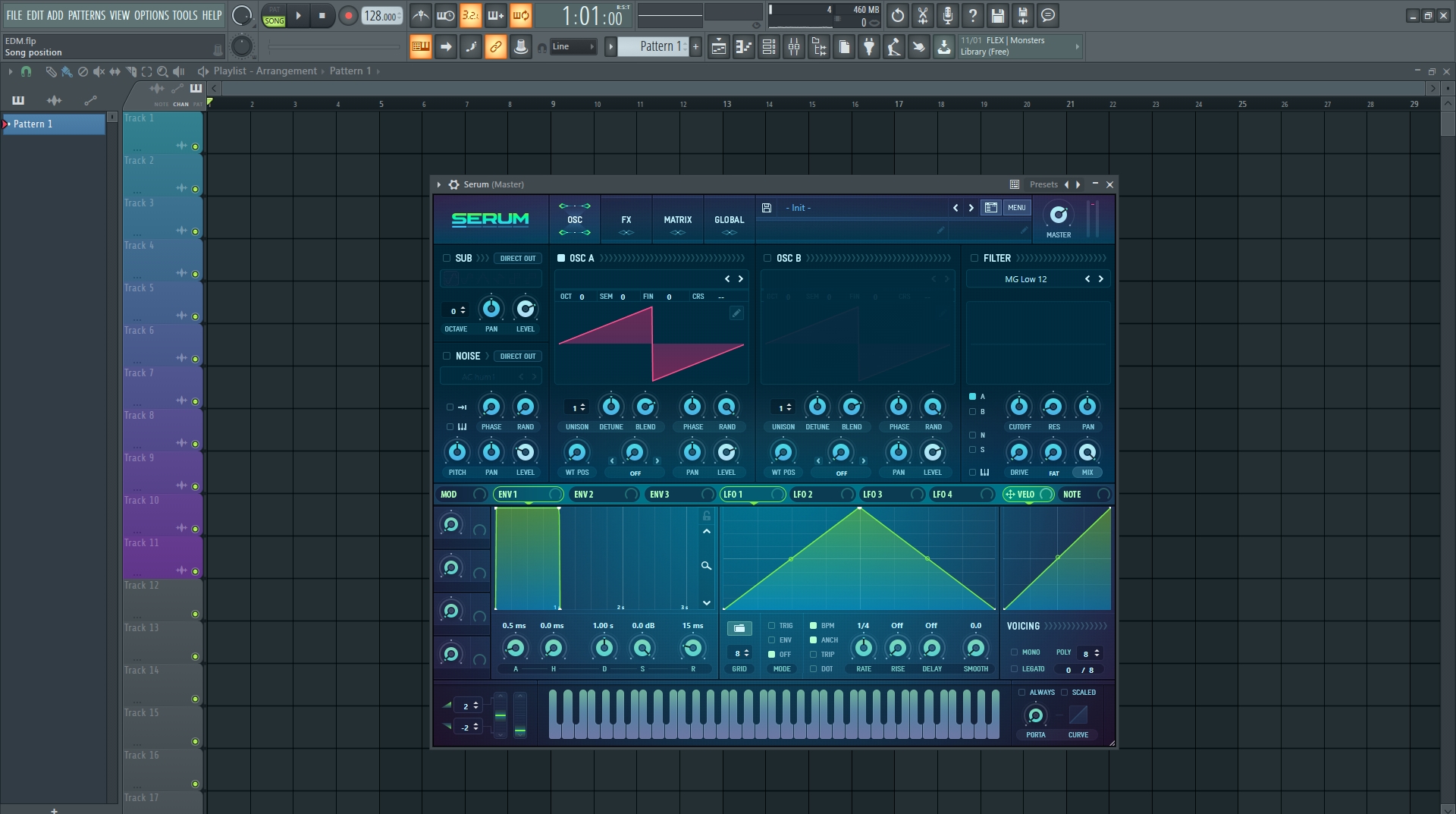Click the Presets button in Serum title bar

click(x=1043, y=184)
